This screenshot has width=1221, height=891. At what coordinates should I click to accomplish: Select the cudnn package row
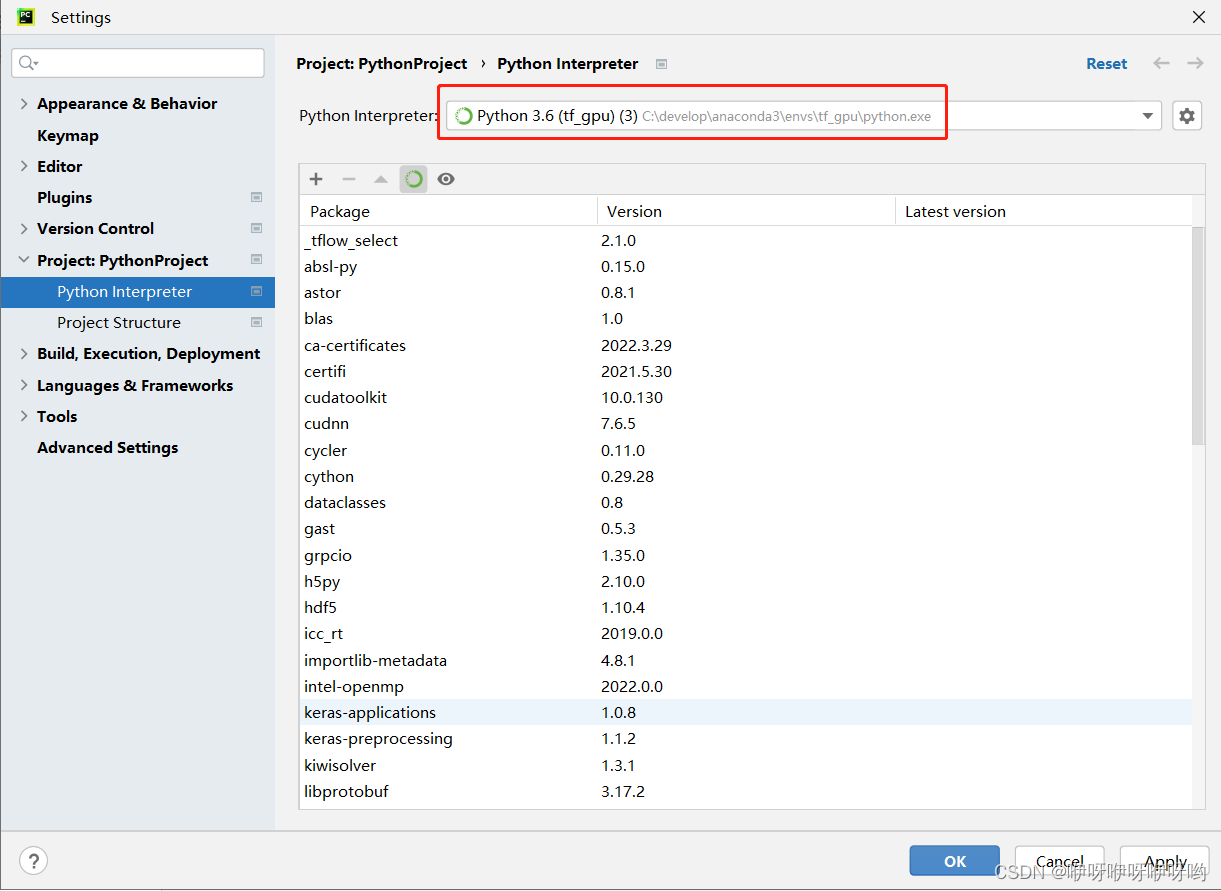(x=746, y=424)
